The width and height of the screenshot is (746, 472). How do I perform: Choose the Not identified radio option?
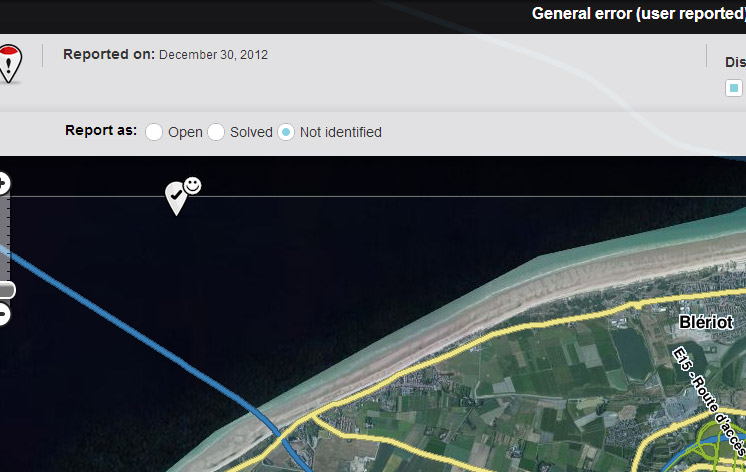pos(286,132)
